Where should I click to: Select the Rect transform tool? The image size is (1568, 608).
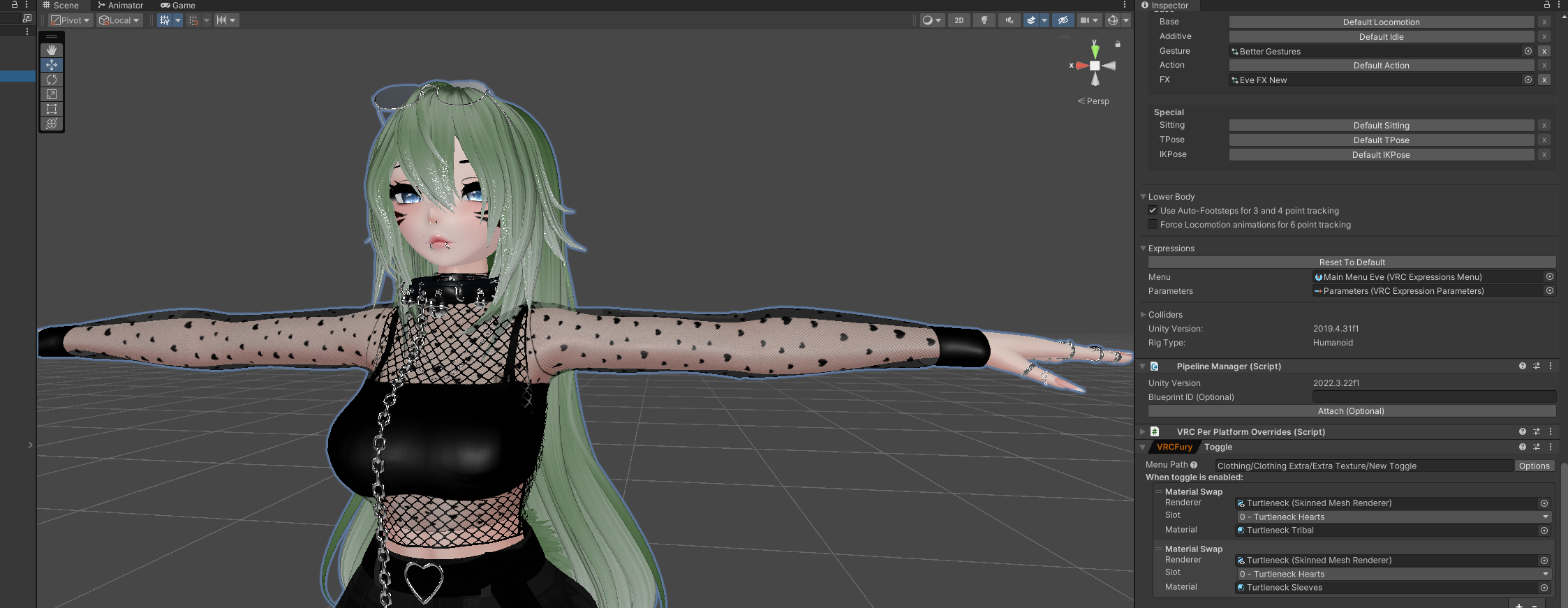[x=52, y=109]
